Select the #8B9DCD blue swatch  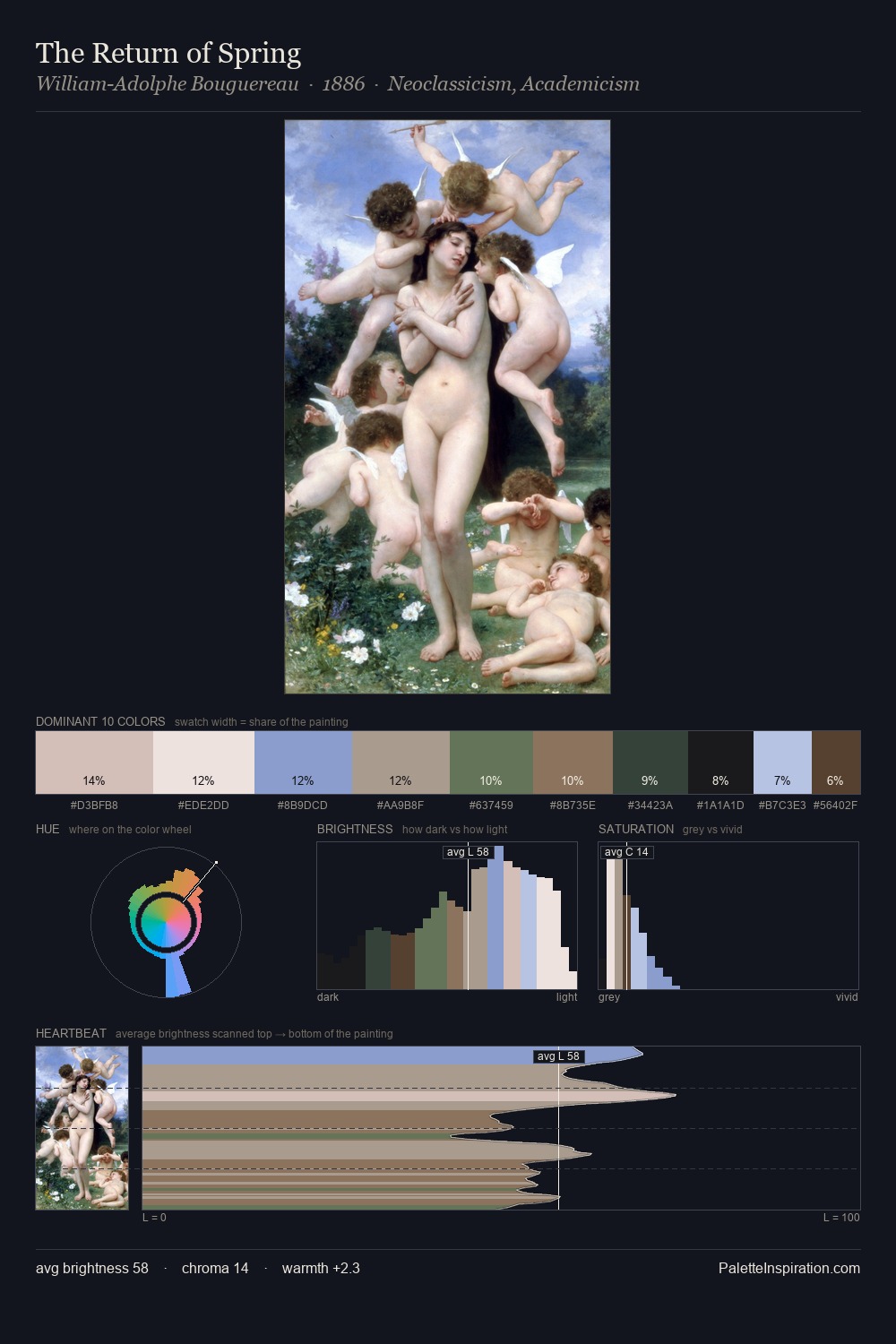[303, 762]
